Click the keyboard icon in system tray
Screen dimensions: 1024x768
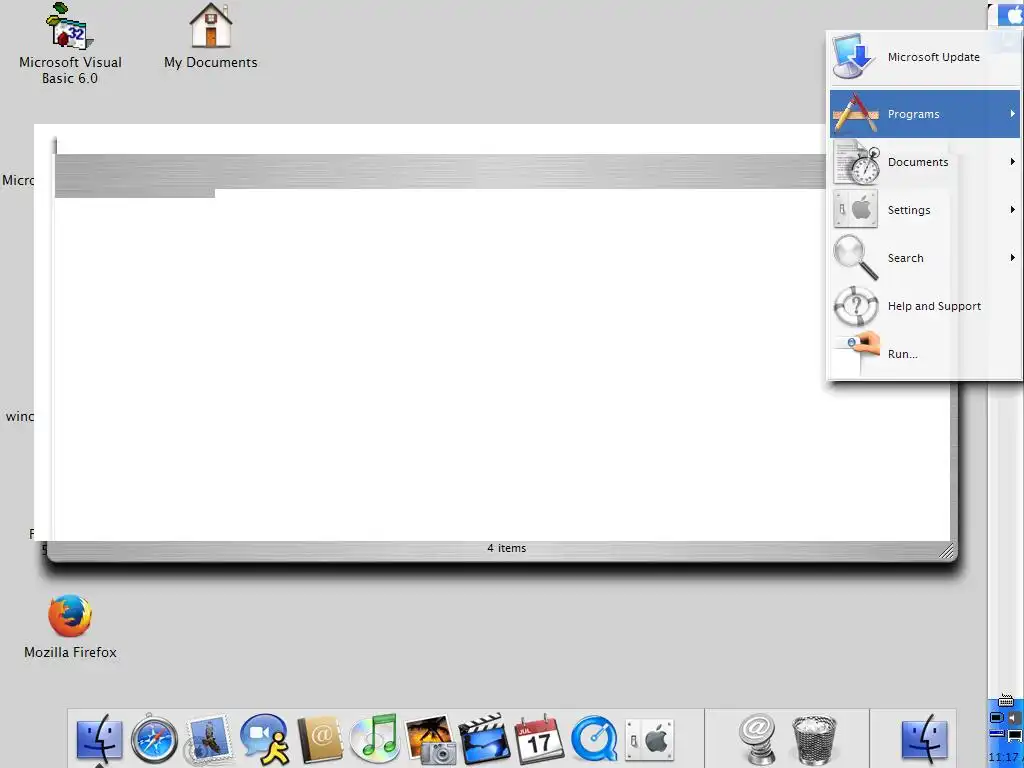click(x=1006, y=700)
